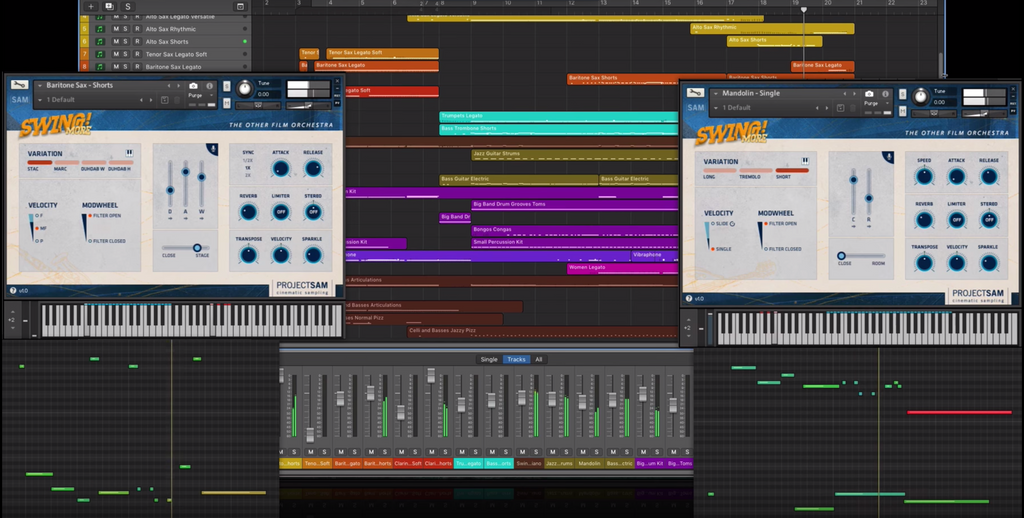This screenshot has width=1024, height=518.
Task: Mute the Alto Sax Rhythmic track
Action: 115,29
